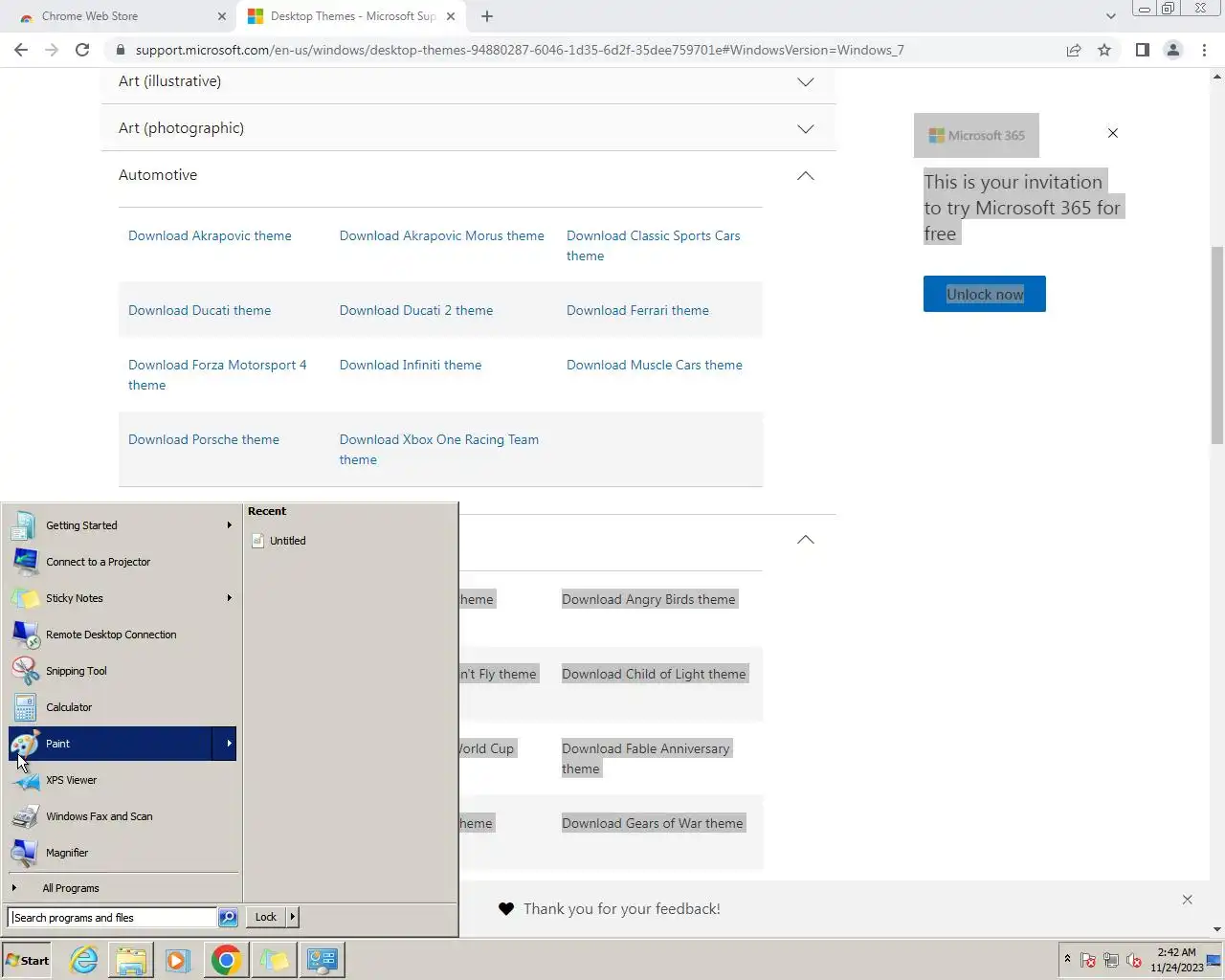Image resolution: width=1225 pixels, height=980 pixels.
Task: Open Sticky Notes taskbar icon
Action: coord(274,960)
